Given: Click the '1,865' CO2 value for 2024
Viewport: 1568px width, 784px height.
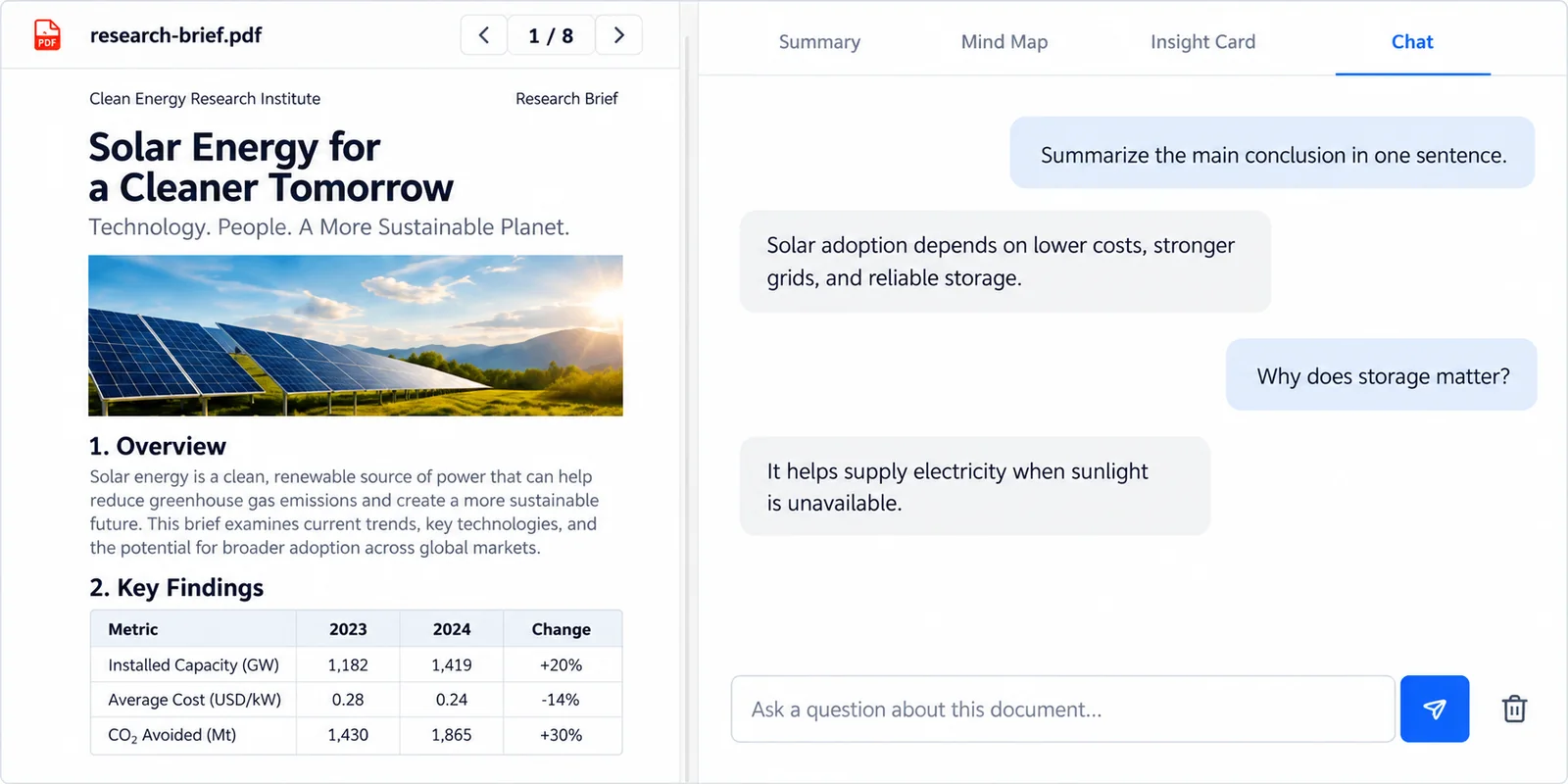Looking at the screenshot, I should click(x=452, y=735).
